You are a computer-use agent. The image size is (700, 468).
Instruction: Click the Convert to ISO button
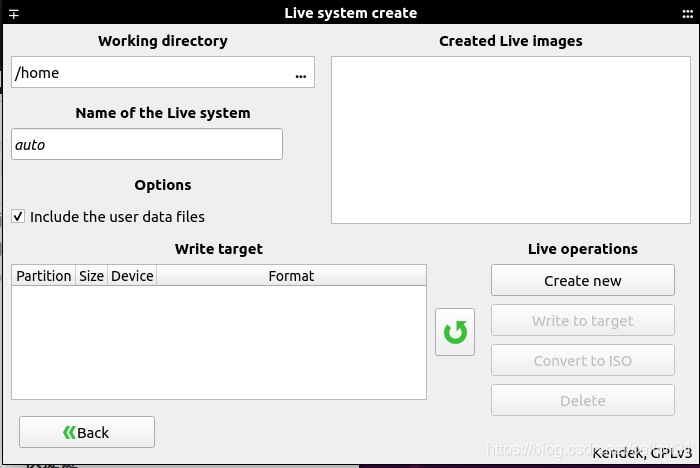pyautogui.click(x=583, y=360)
